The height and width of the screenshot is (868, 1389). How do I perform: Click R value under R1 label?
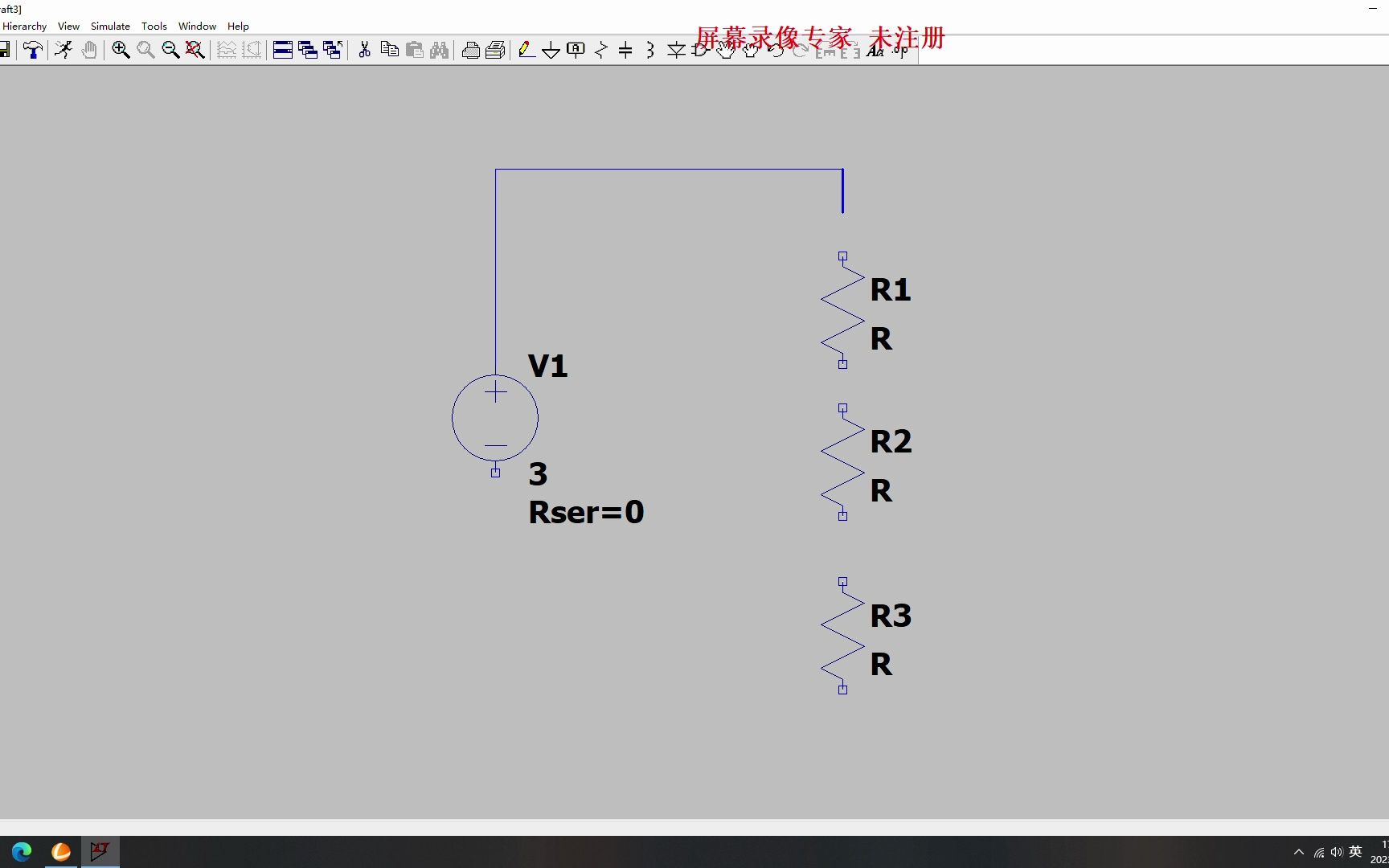click(x=881, y=339)
